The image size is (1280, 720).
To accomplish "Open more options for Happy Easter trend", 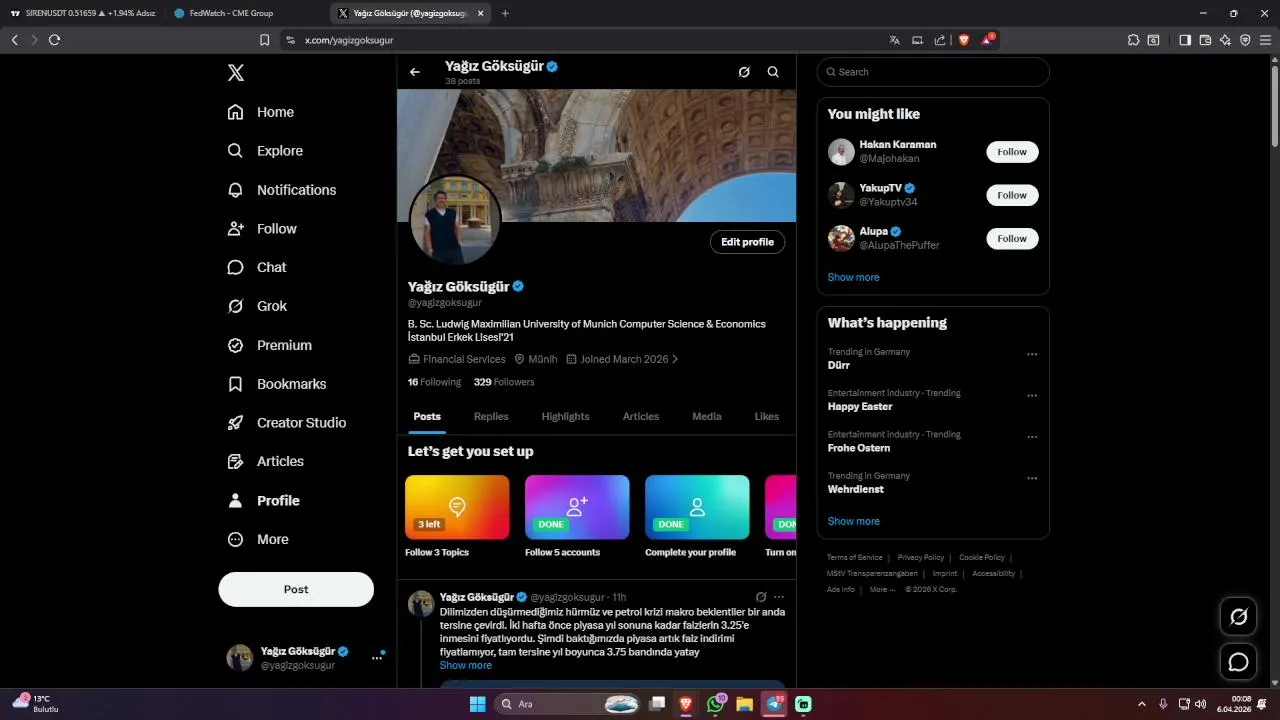I will 1032,396.
